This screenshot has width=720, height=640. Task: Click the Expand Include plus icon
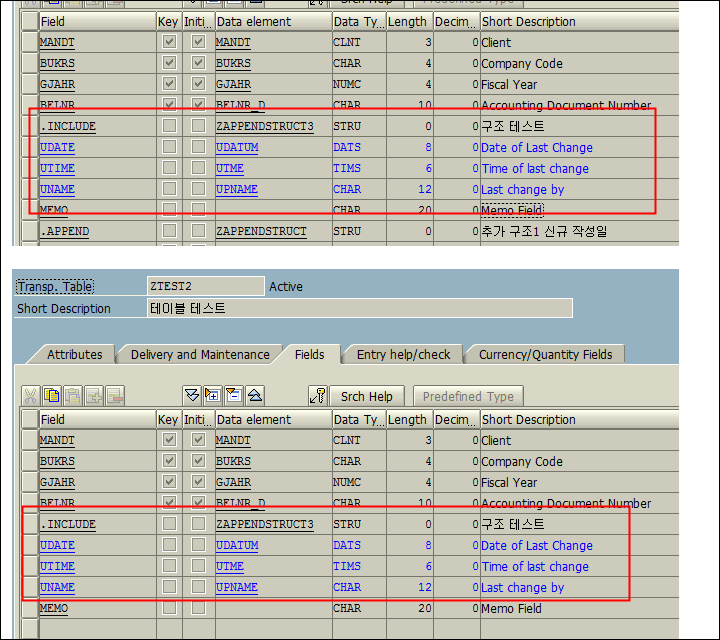[213, 395]
